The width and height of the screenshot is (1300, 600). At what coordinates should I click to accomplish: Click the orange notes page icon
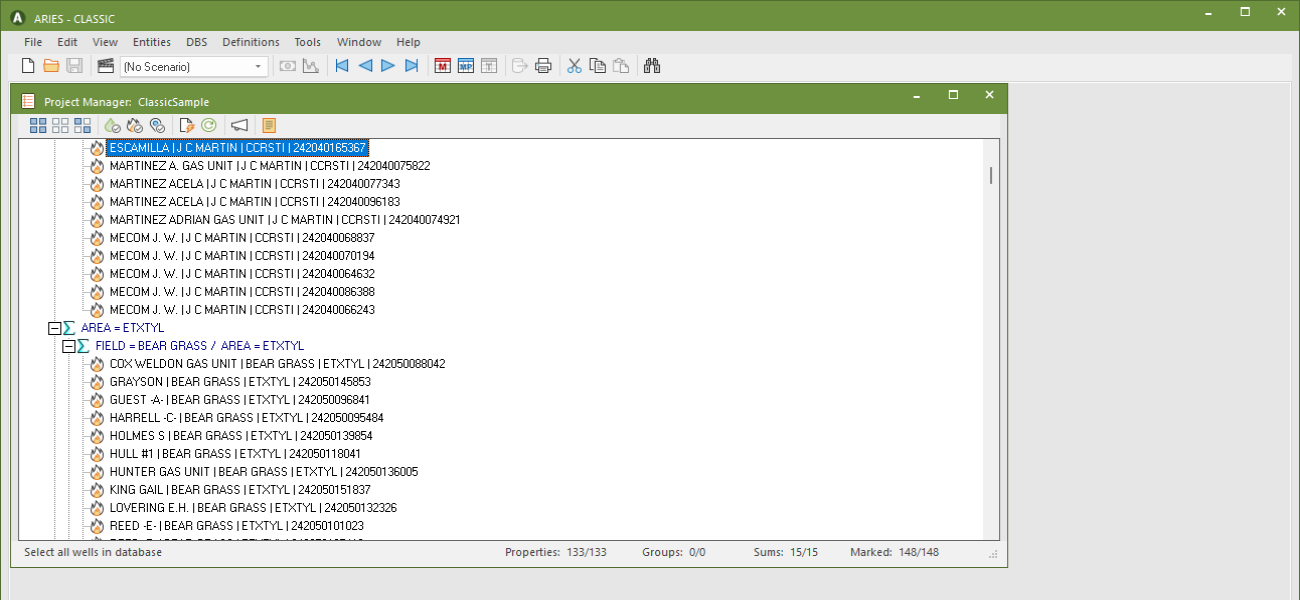(268, 125)
